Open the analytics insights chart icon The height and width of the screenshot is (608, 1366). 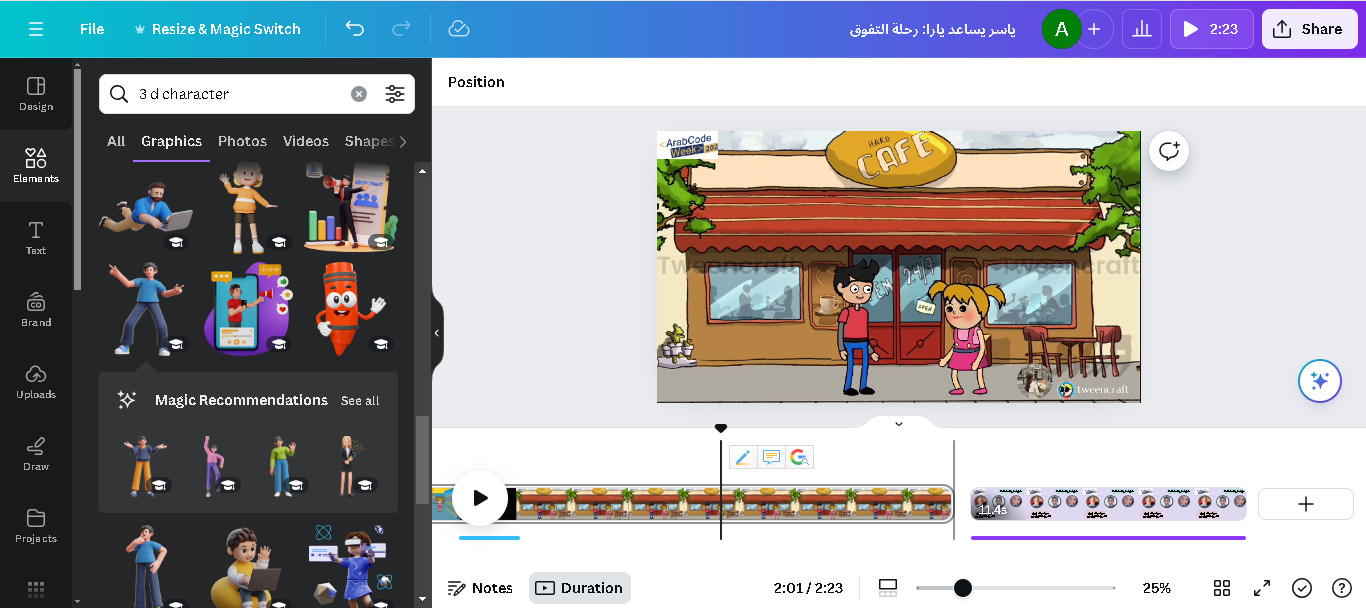(x=1142, y=29)
